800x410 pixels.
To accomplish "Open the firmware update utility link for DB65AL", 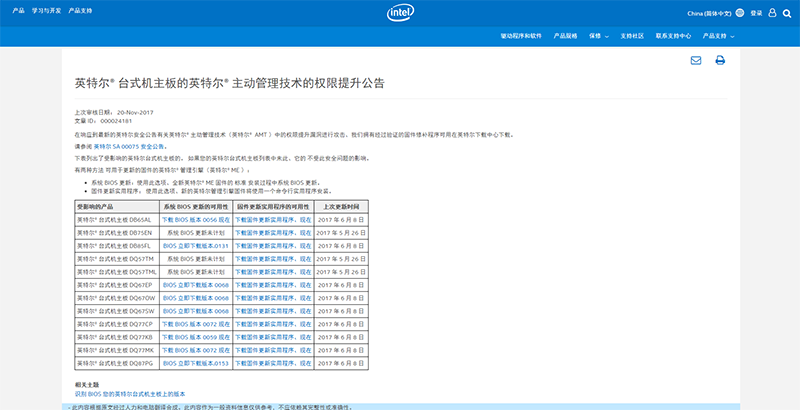I will pos(273,220).
